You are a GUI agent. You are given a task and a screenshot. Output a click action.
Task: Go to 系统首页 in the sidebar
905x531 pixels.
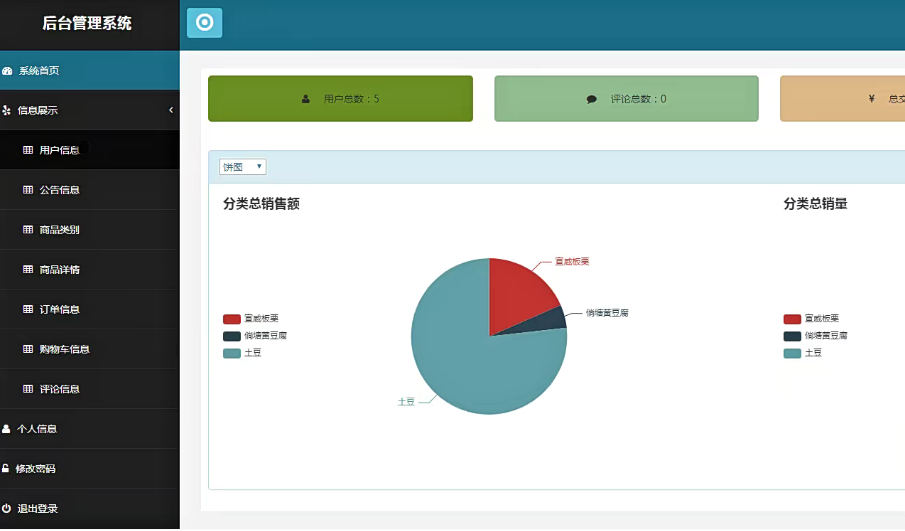(89, 70)
